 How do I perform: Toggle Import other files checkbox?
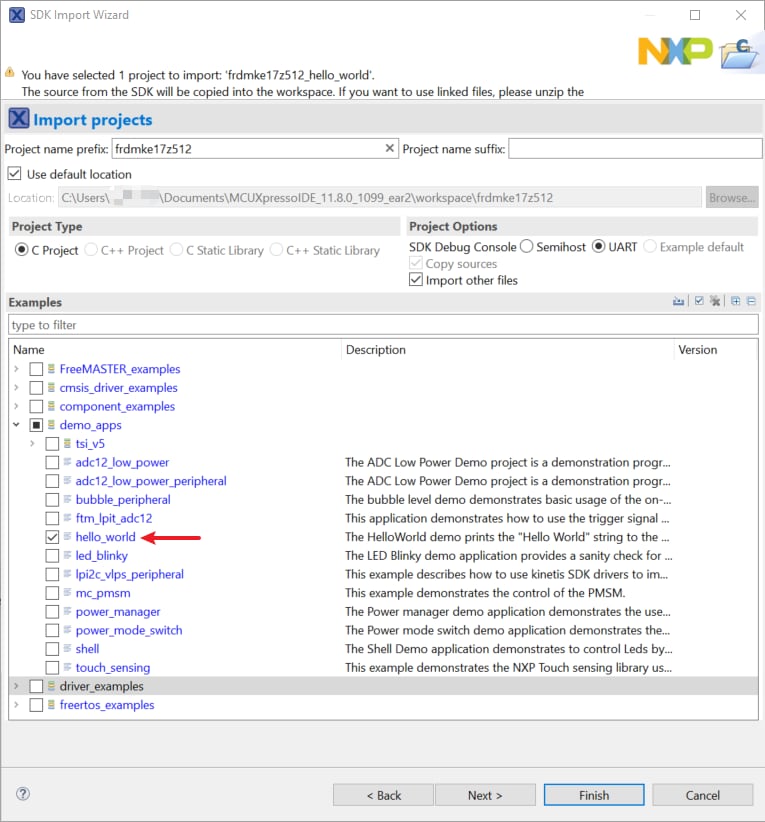pos(415,280)
